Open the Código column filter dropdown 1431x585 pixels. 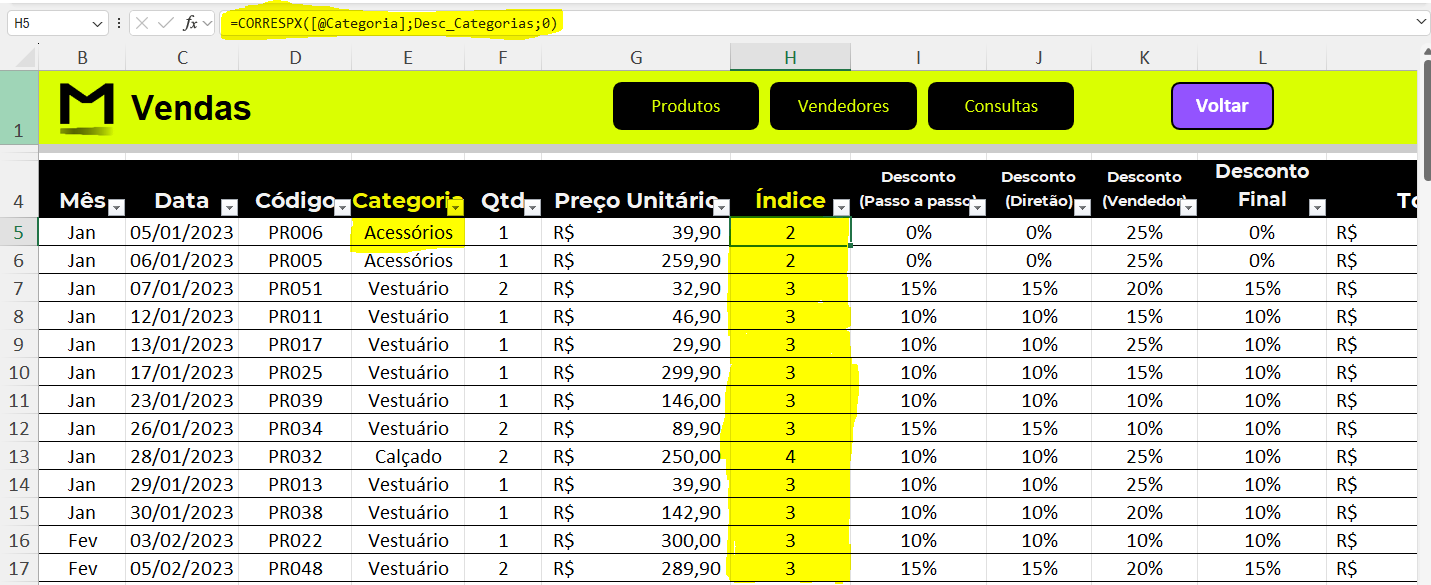(x=343, y=207)
